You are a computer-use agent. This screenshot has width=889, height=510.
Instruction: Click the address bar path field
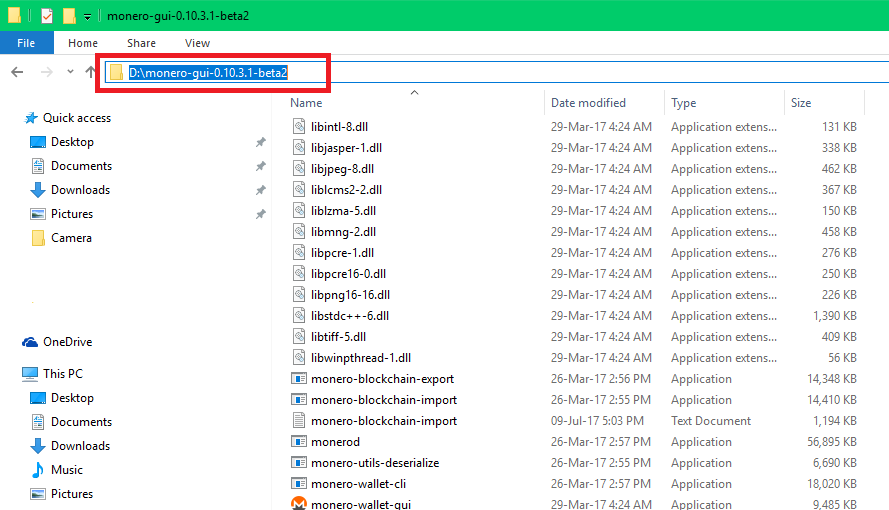(x=498, y=73)
